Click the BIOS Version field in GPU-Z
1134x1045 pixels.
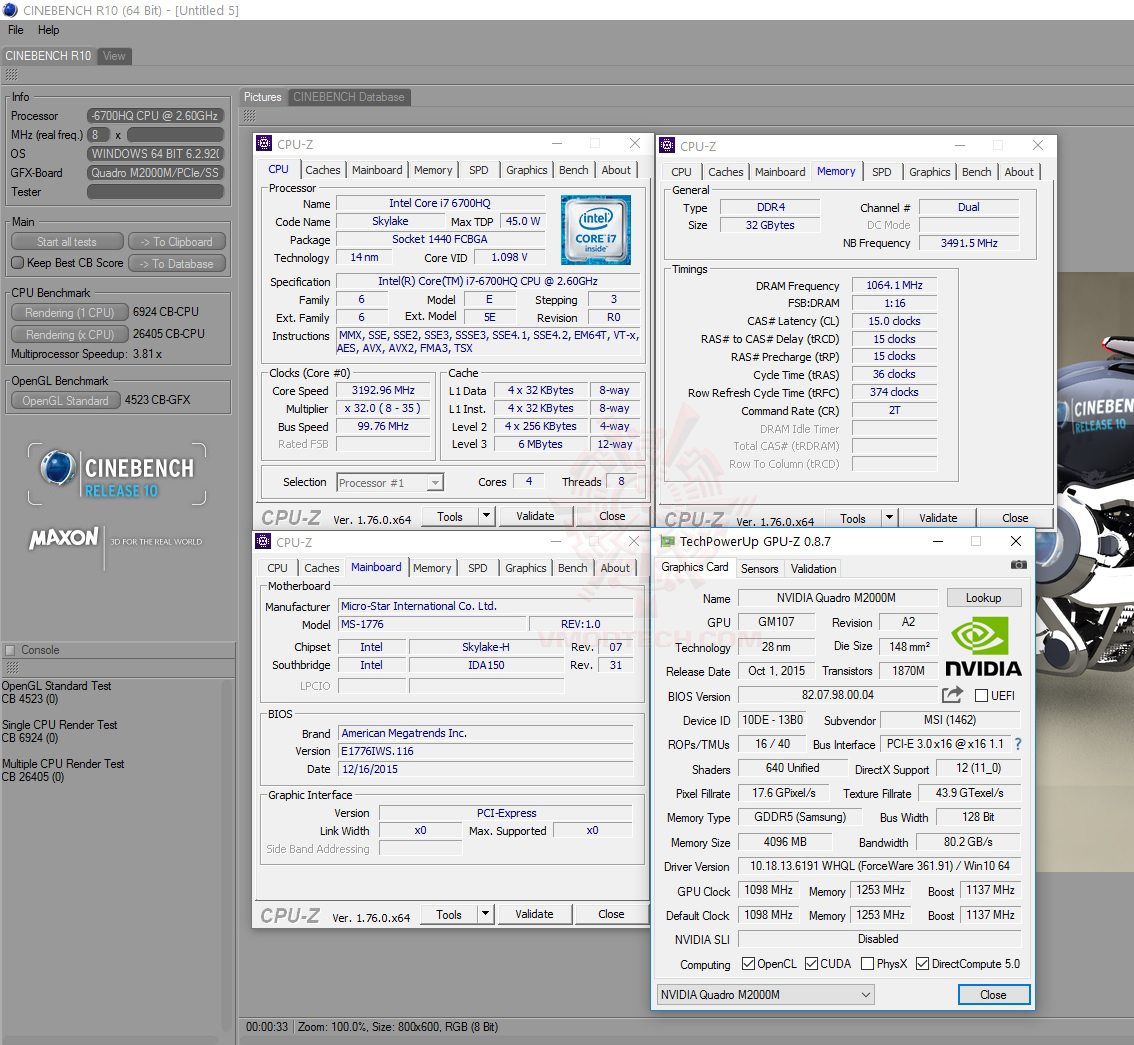(837, 695)
